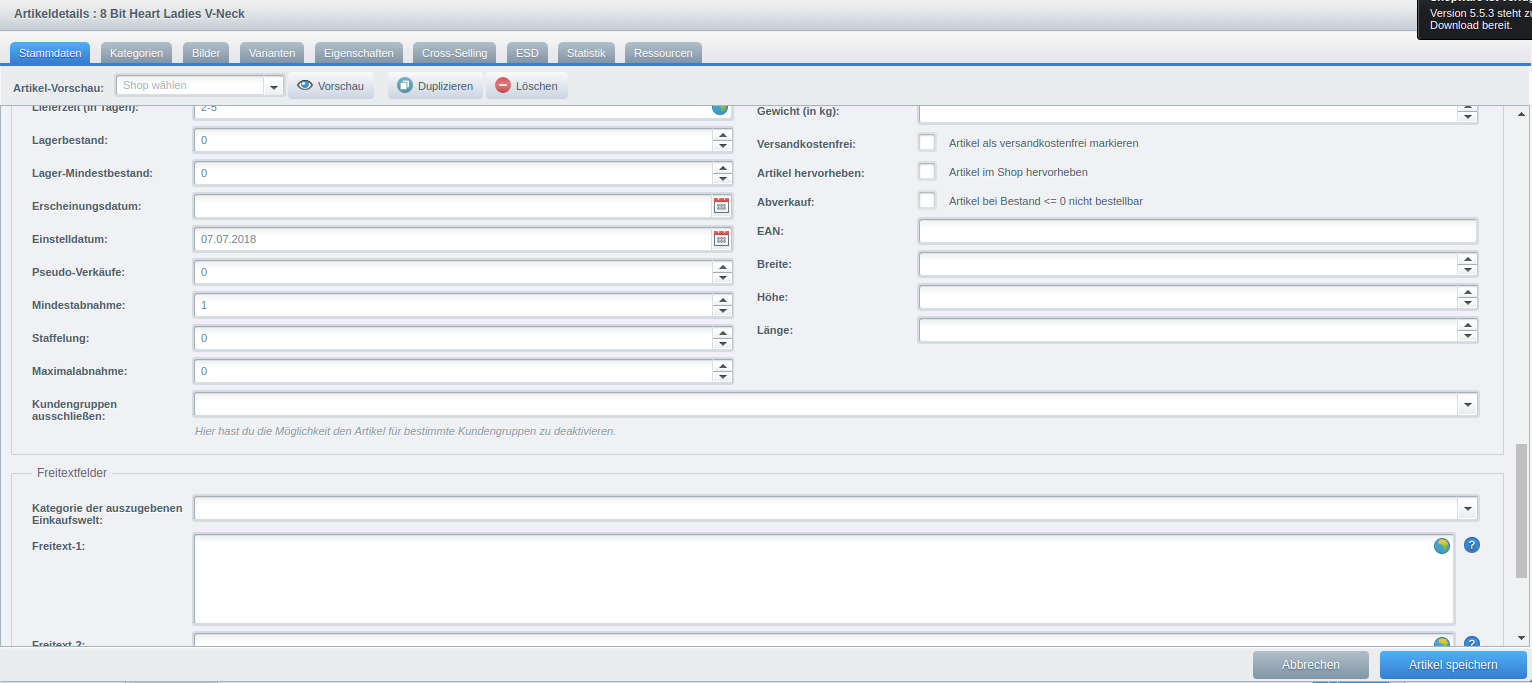This screenshot has width=1532, height=683.
Task: Switch to the Varianten tab
Action: [x=272, y=53]
